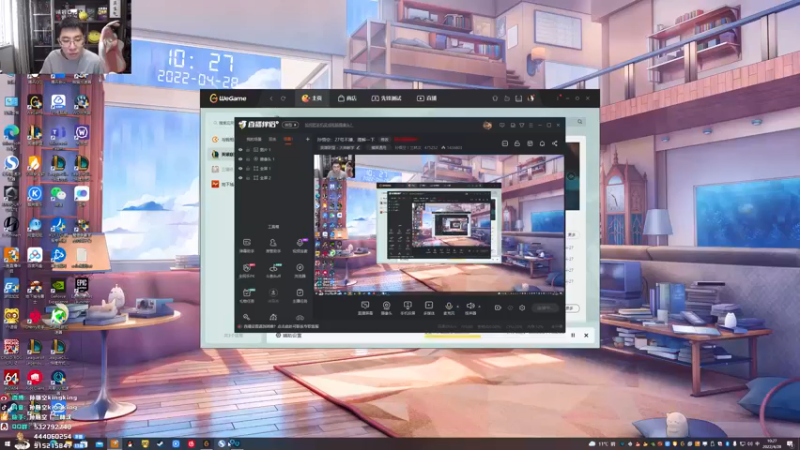Hide the 全屏1 source layer

click(240, 168)
